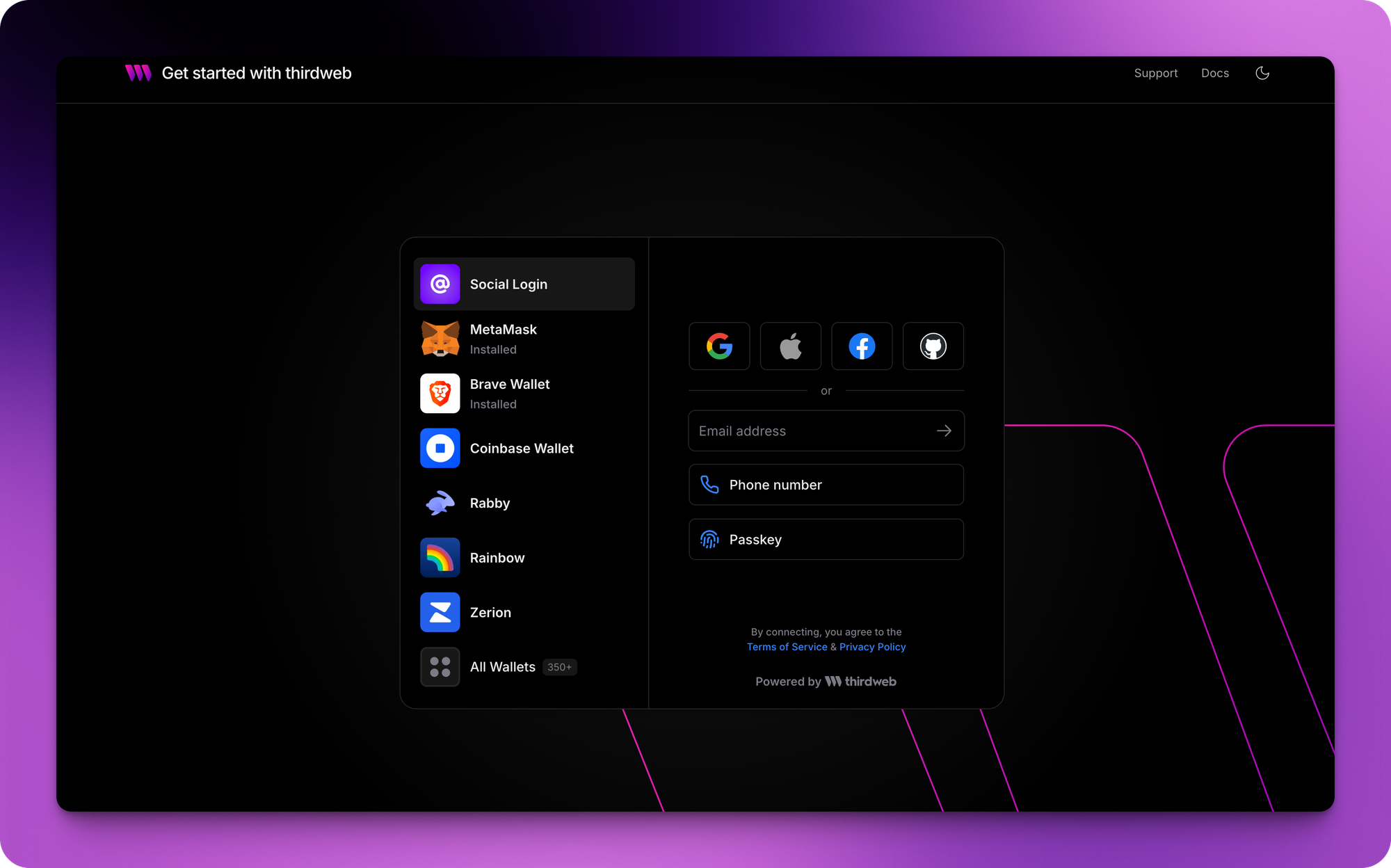This screenshot has width=1391, height=868.
Task: Click the Social Login @ icon
Action: click(440, 284)
